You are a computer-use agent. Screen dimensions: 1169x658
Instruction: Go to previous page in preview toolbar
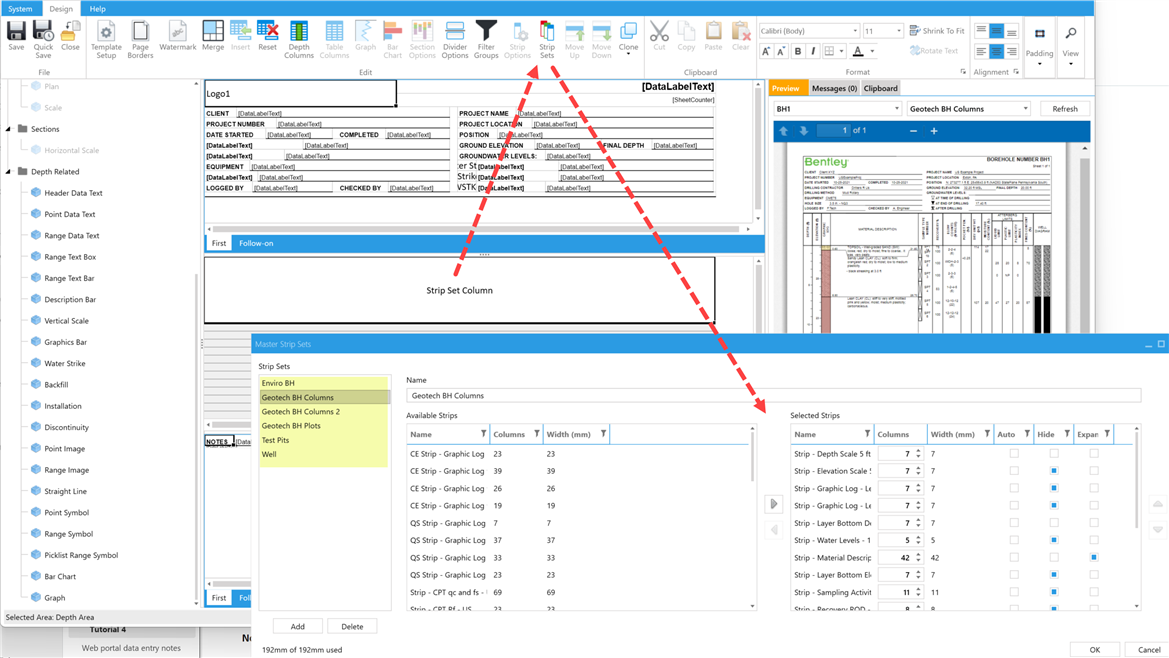784,130
